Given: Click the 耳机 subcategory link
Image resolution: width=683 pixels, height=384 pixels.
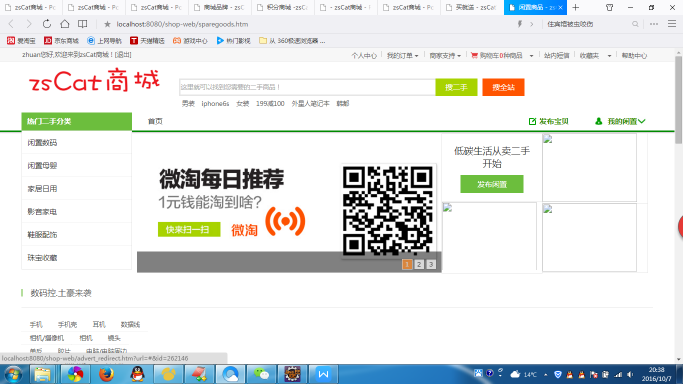Looking at the screenshot, I should pyautogui.click(x=99, y=325).
